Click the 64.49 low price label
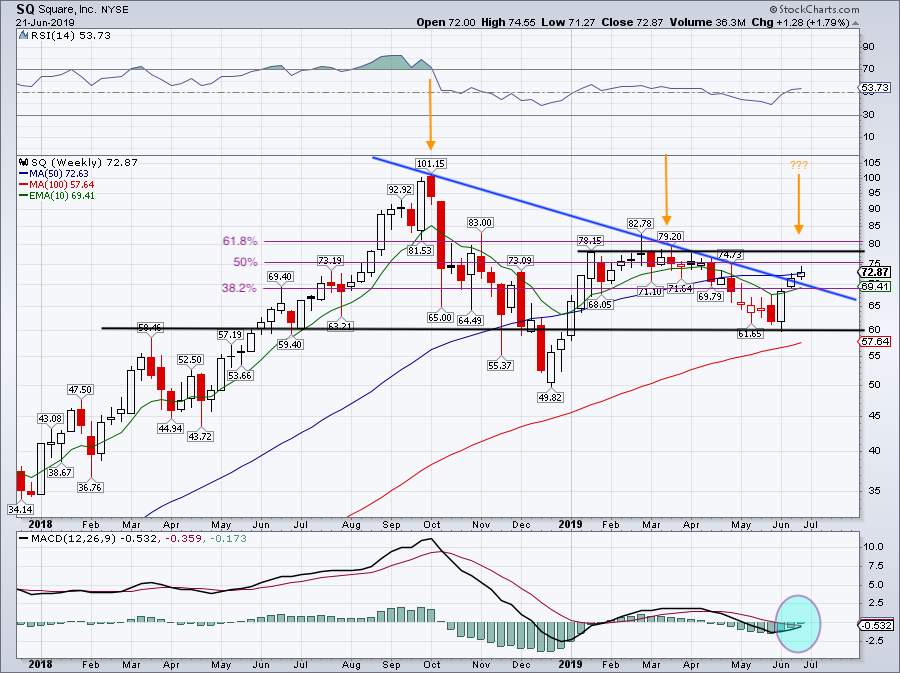 (x=470, y=320)
